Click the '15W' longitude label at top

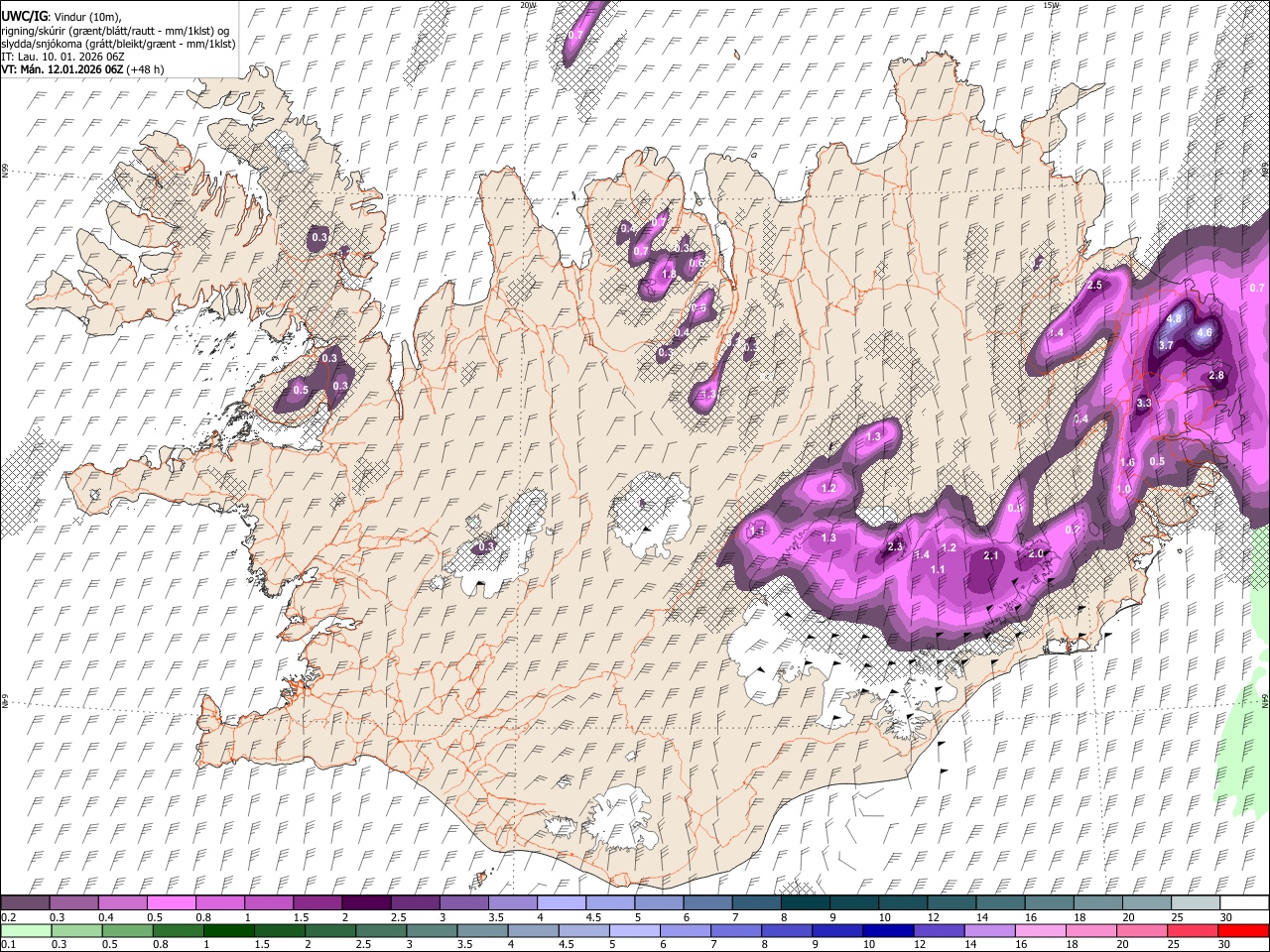(x=1052, y=5)
